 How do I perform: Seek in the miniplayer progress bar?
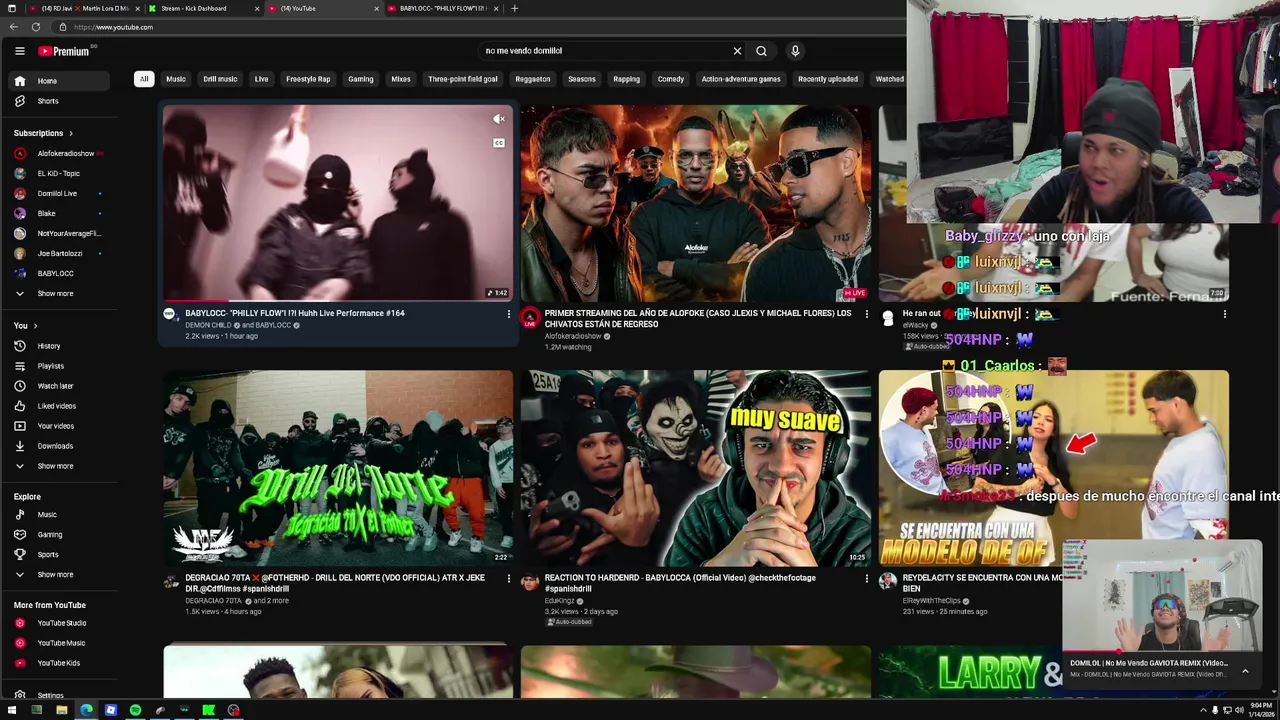[x=1162, y=651]
